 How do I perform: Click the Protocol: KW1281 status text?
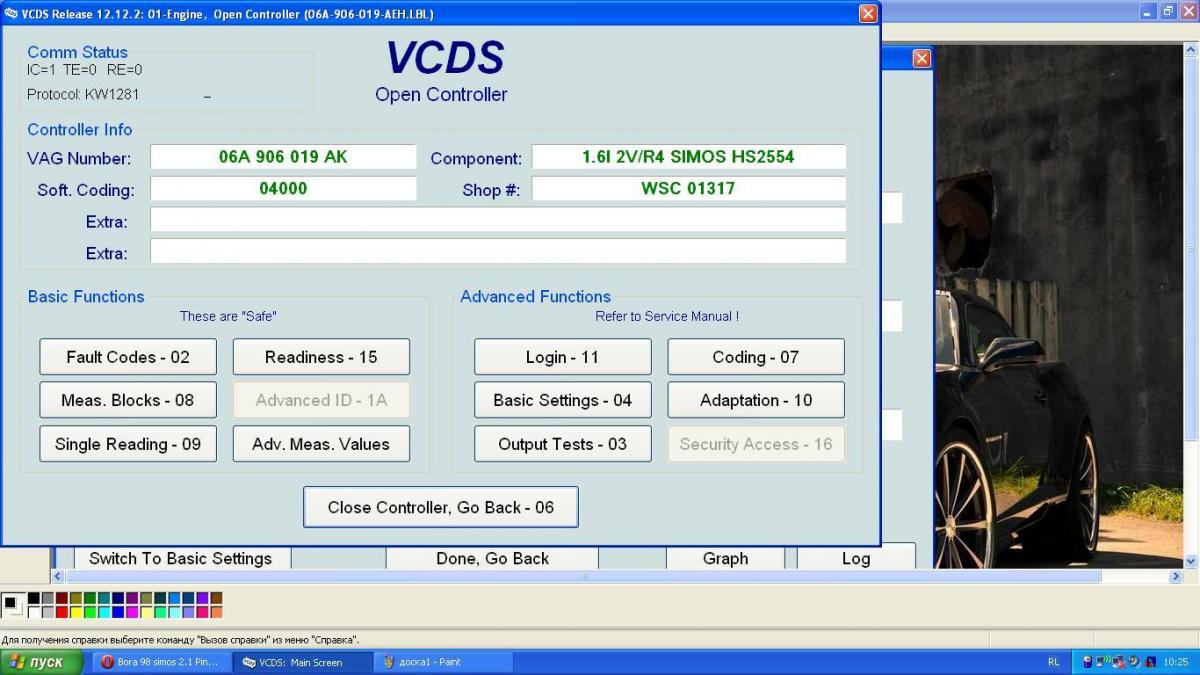[83, 95]
